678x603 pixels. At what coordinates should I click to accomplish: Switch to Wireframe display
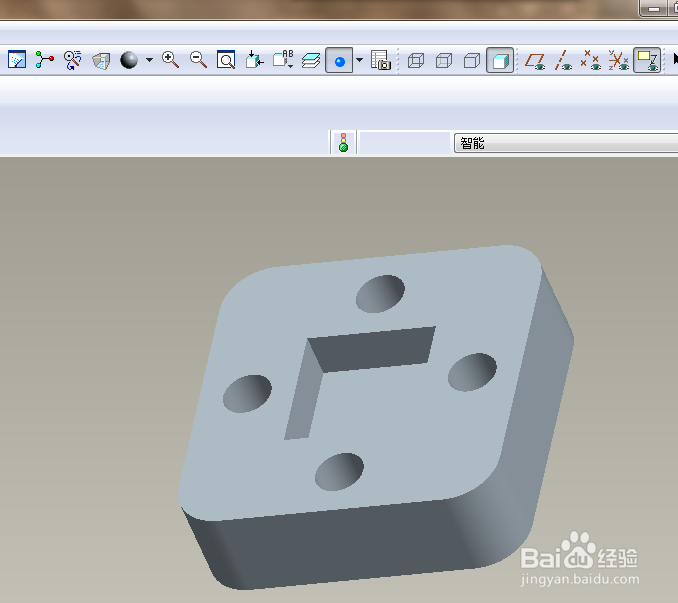(x=416, y=60)
